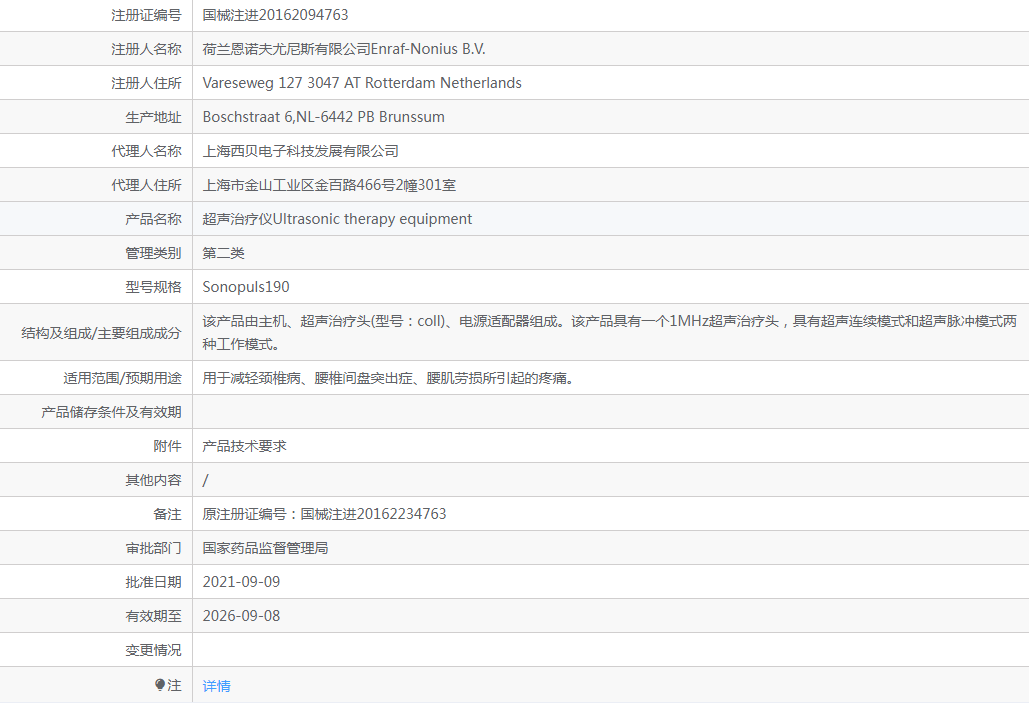The width and height of the screenshot is (1029, 703).
Task: Click the 结构及组成/主要组成成分 label
Action: point(101,333)
